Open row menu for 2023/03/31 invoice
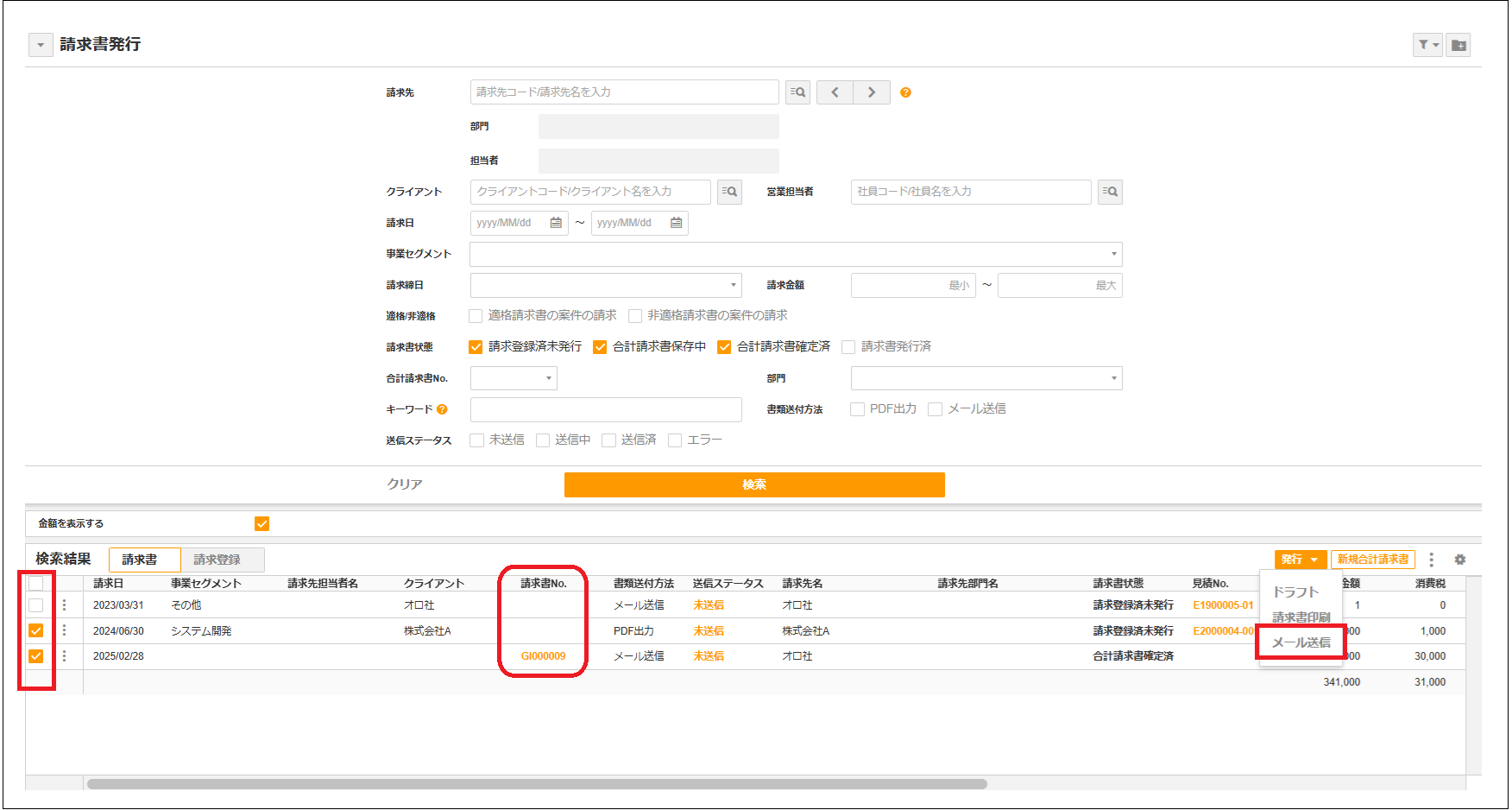1512x810 pixels. tap(64, 605)
